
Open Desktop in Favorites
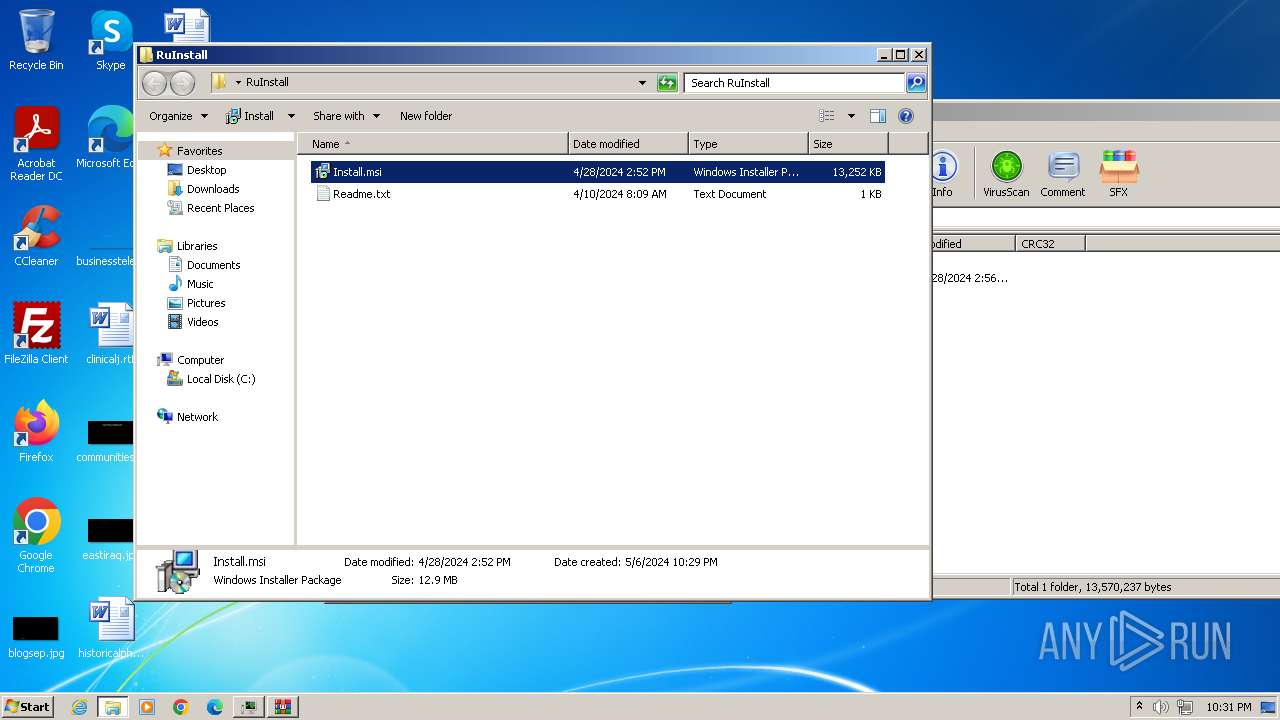[x=206, y=170]
